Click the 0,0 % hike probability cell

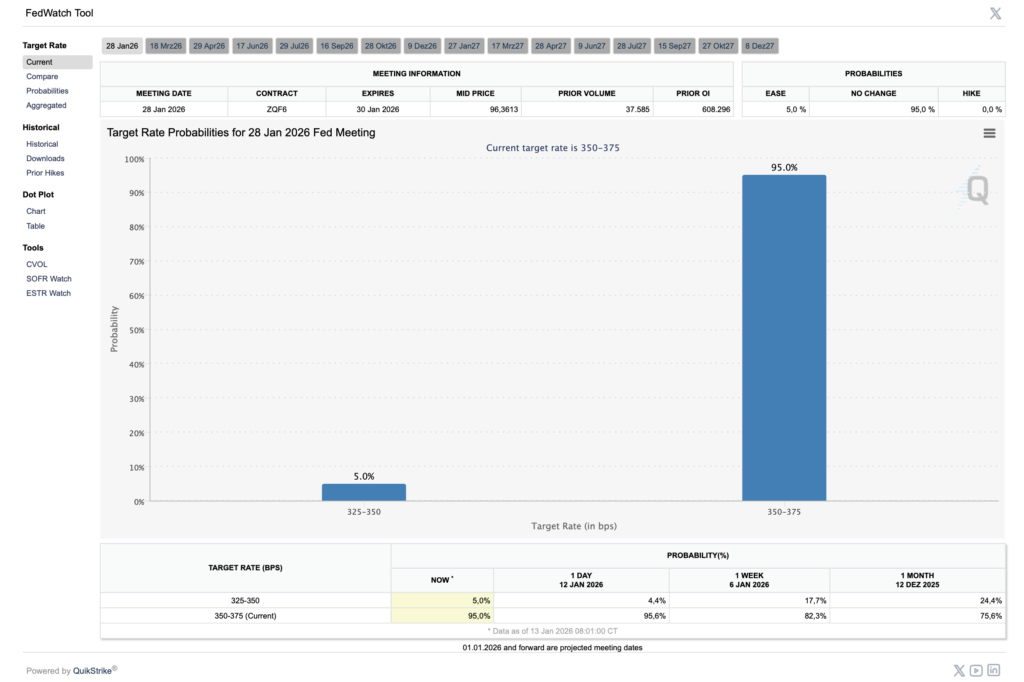972,109
